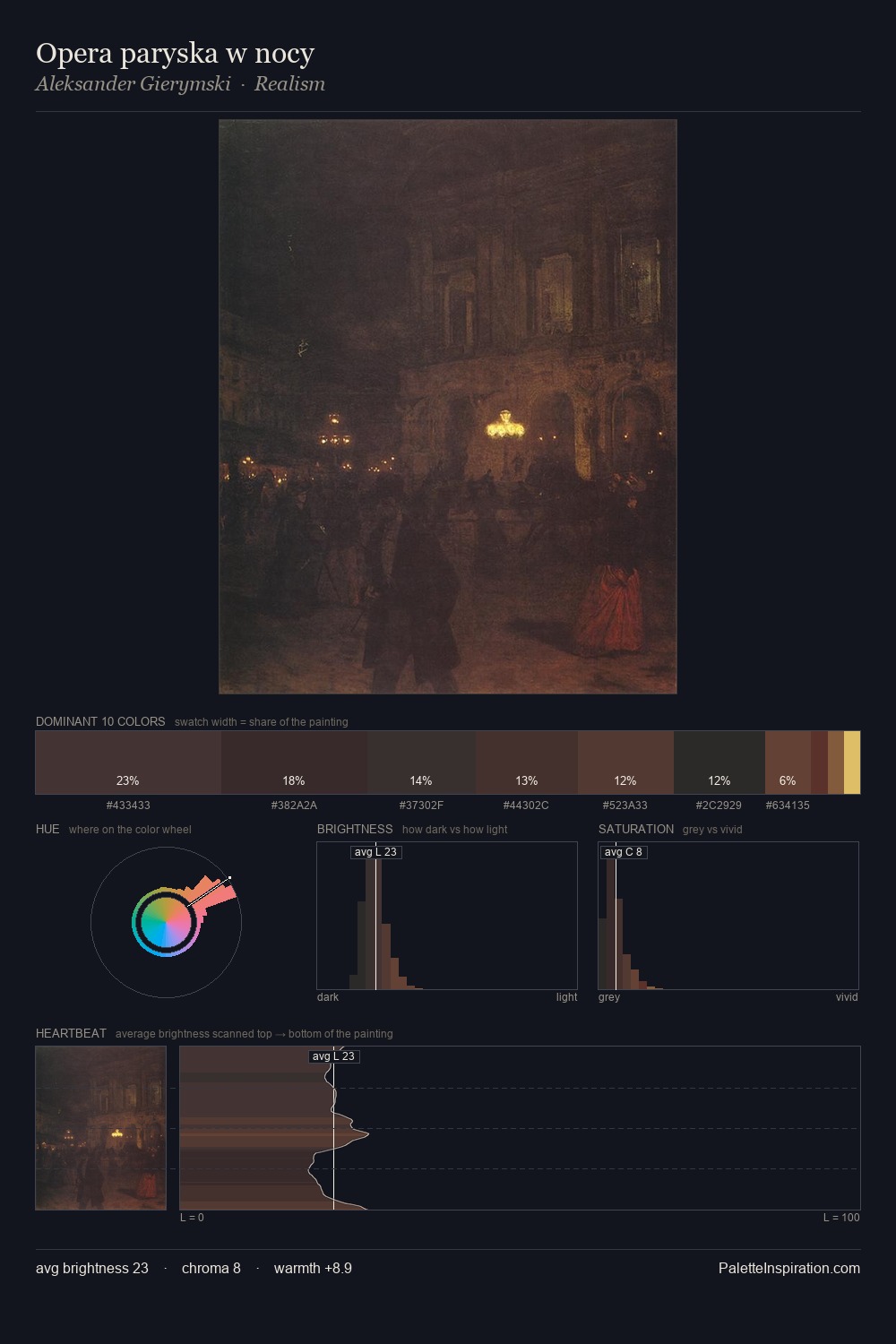This screenshot has width=896, height=1344.
Task: Click the 'SATURATION' section heading
Action: click(x=636, y=829)
